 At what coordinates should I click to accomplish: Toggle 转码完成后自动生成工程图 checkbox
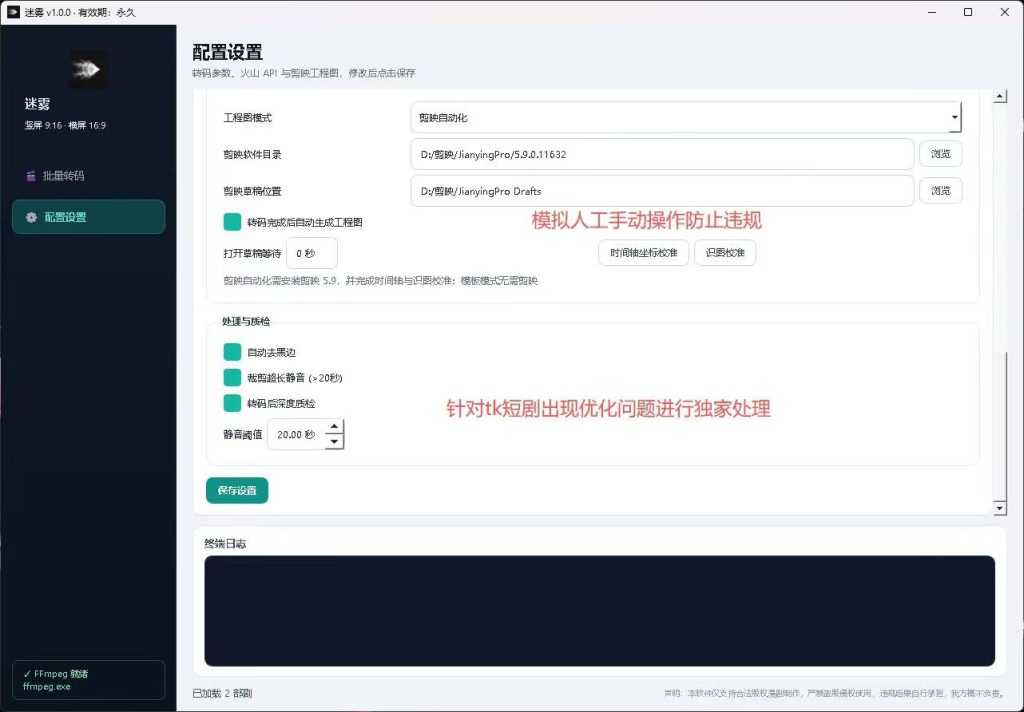232,222
